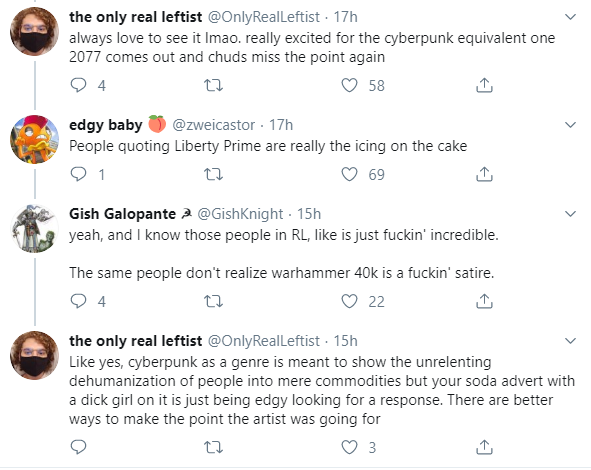
Task: Share the first OnlyRealLeftist tweet
Action: [x=484, y=85]
